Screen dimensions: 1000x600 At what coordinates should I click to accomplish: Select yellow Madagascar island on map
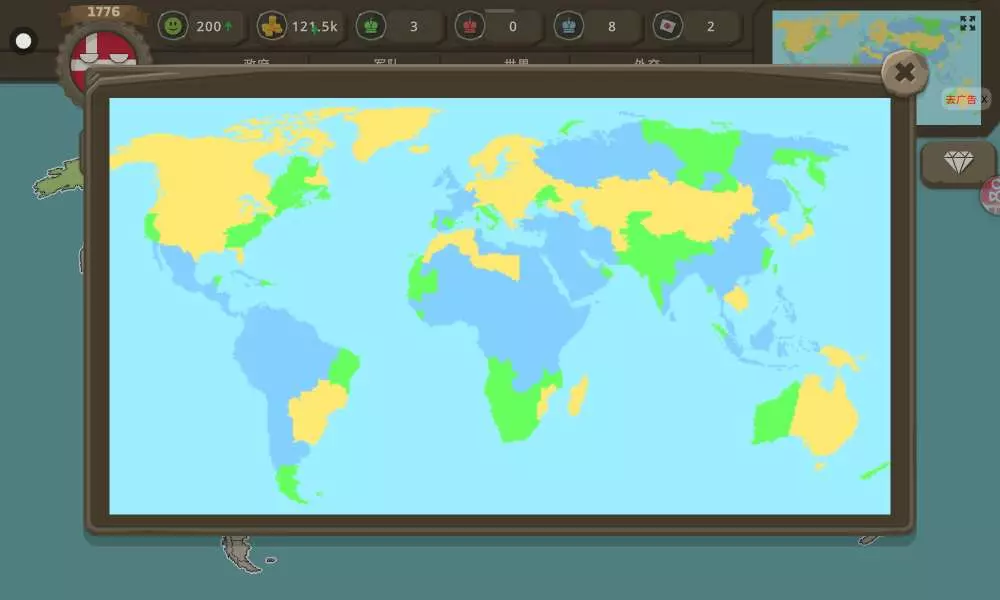[578, 395]
